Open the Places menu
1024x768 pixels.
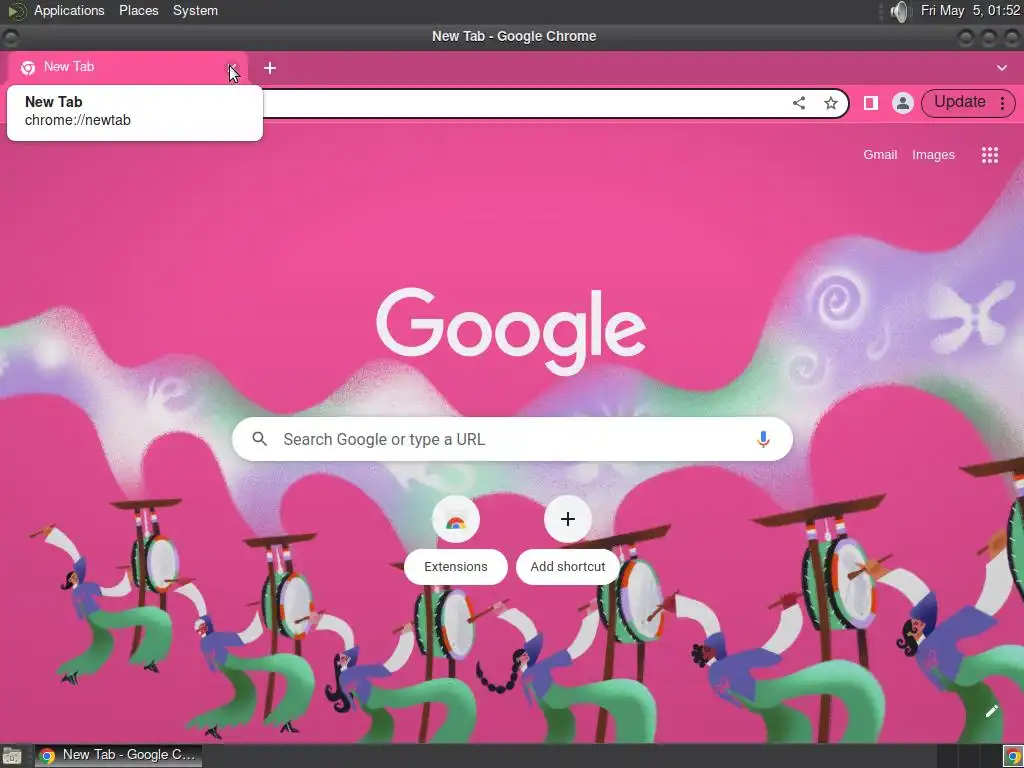(138, 10)
